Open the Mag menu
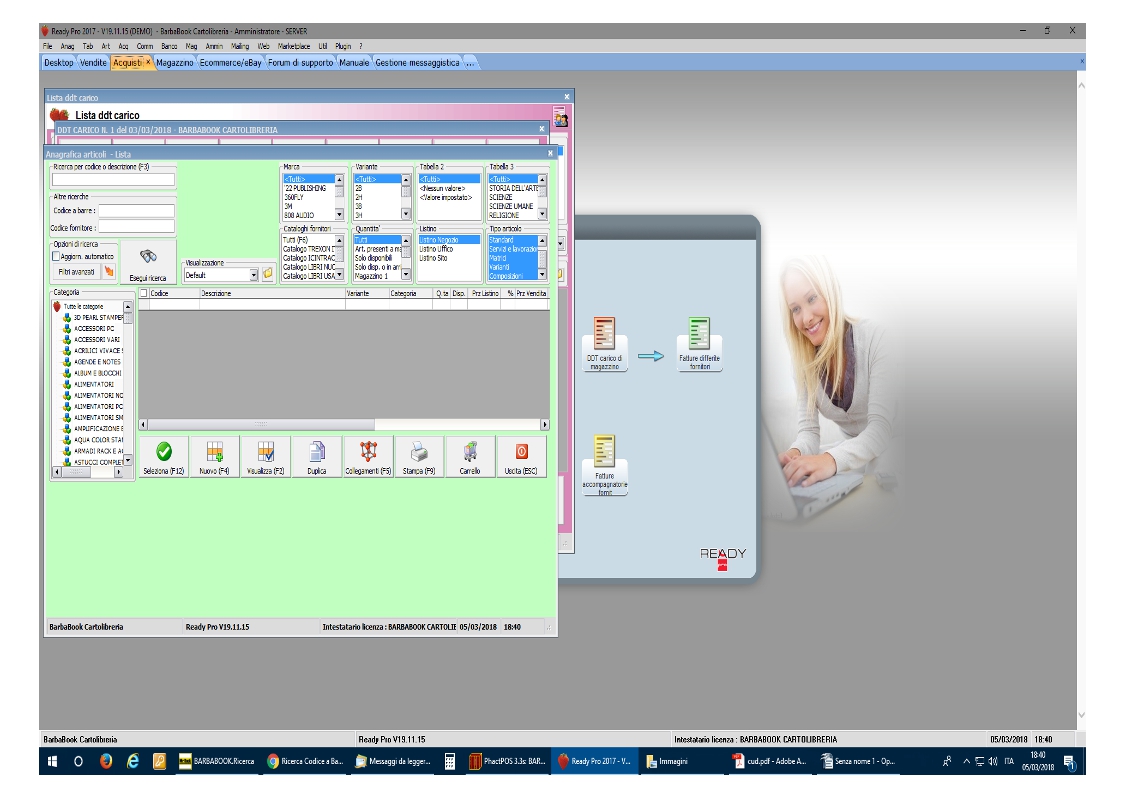Screen dimensions: 1123x794 pos(191,46)
